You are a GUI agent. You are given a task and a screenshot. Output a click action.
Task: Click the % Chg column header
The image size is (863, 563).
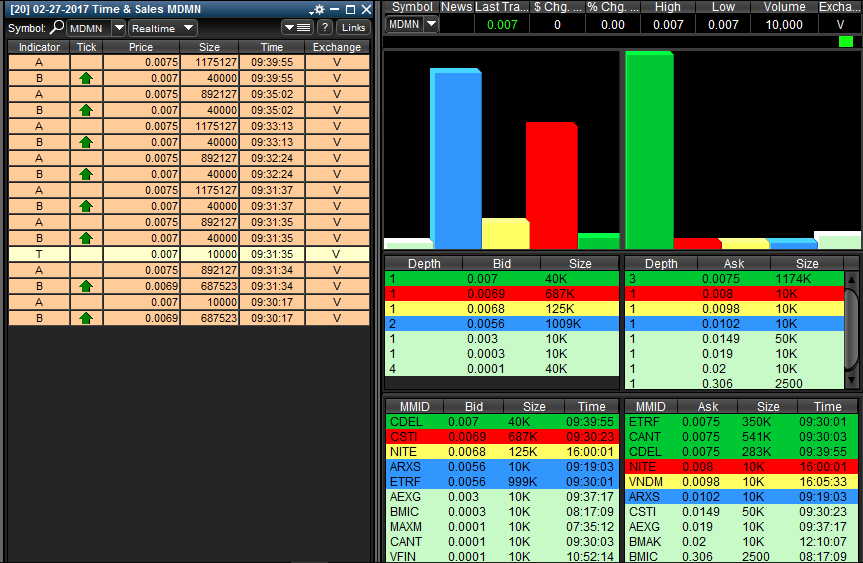(x=613, y=7)
